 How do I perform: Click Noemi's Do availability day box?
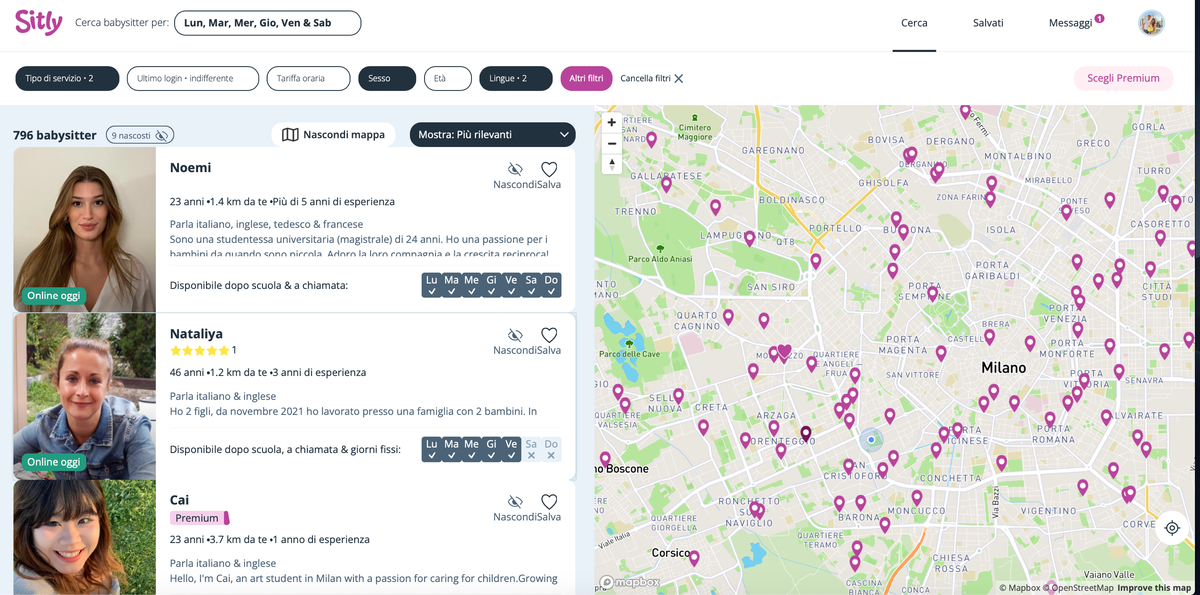tap(551, 285)
